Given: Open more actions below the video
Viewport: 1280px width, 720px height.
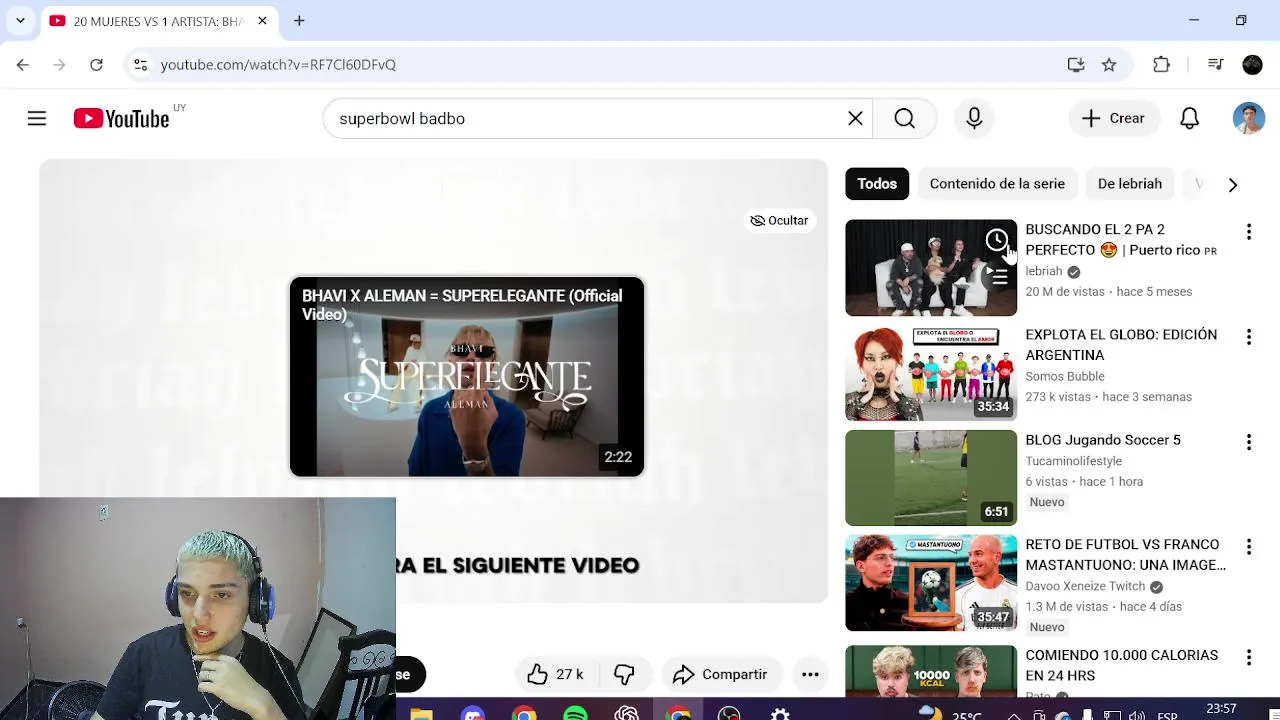Looking at the screenshot, I should click(810, 675).
